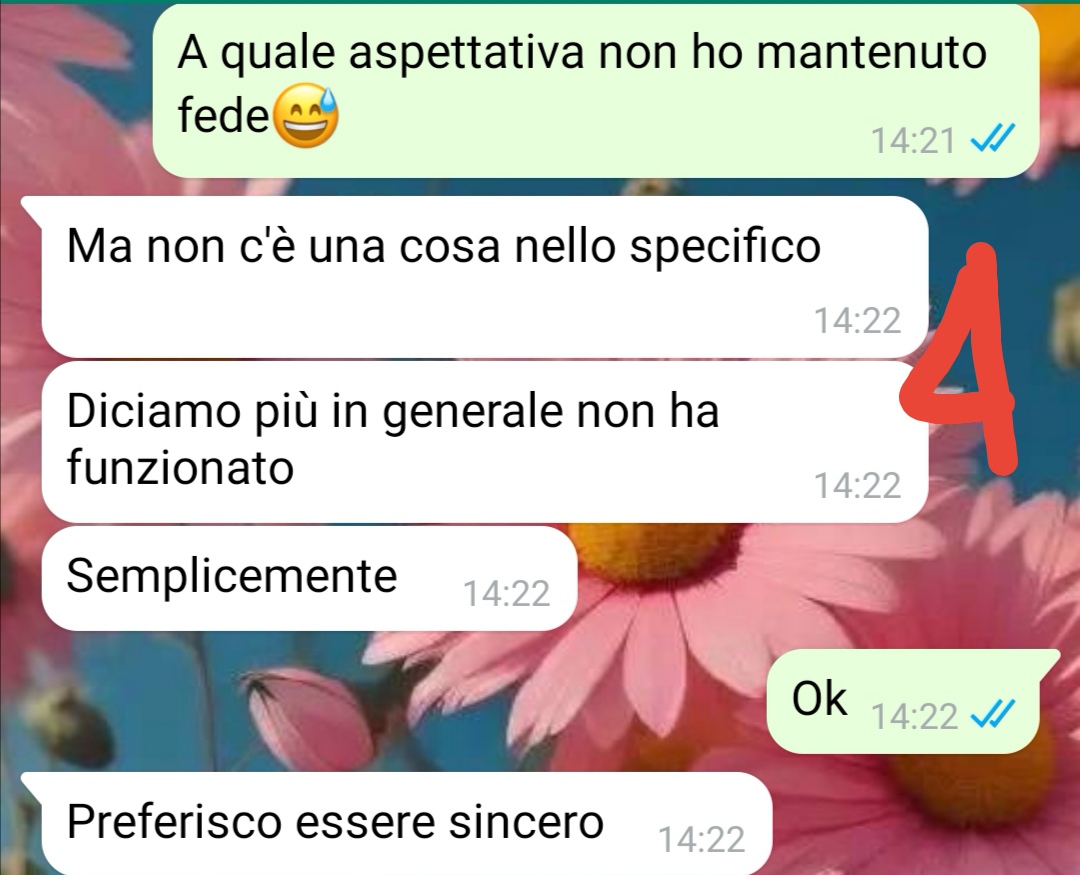This screenshot has height=875, width=1080.
Task: Tap the sweat-smile emoji after "fede"
Action: [307, 118]
